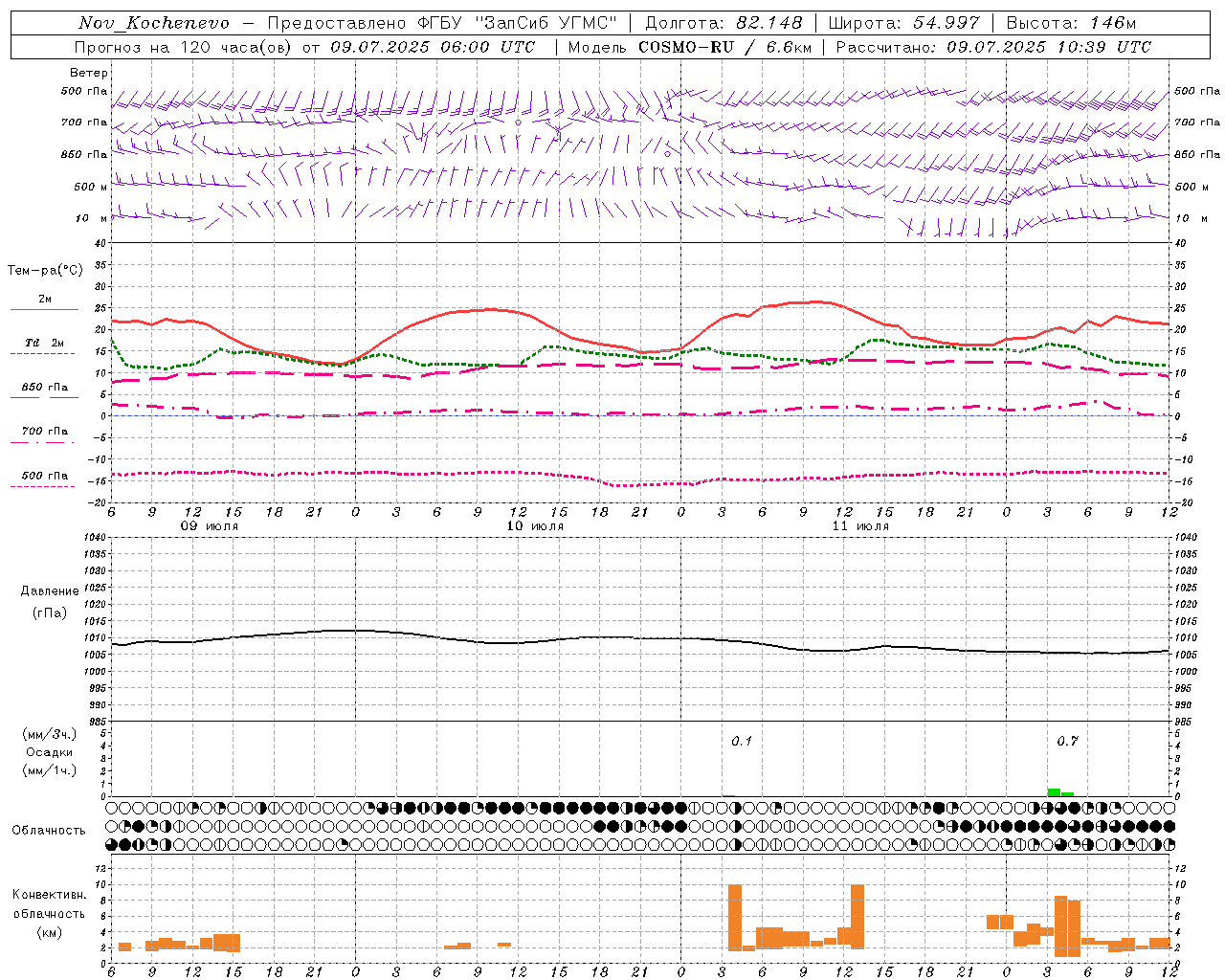The height and width of the screenshot is (980, 1225).
Task: Click the 'Тем-ра(°C)' temperature panel label
Action: point(46,271)
